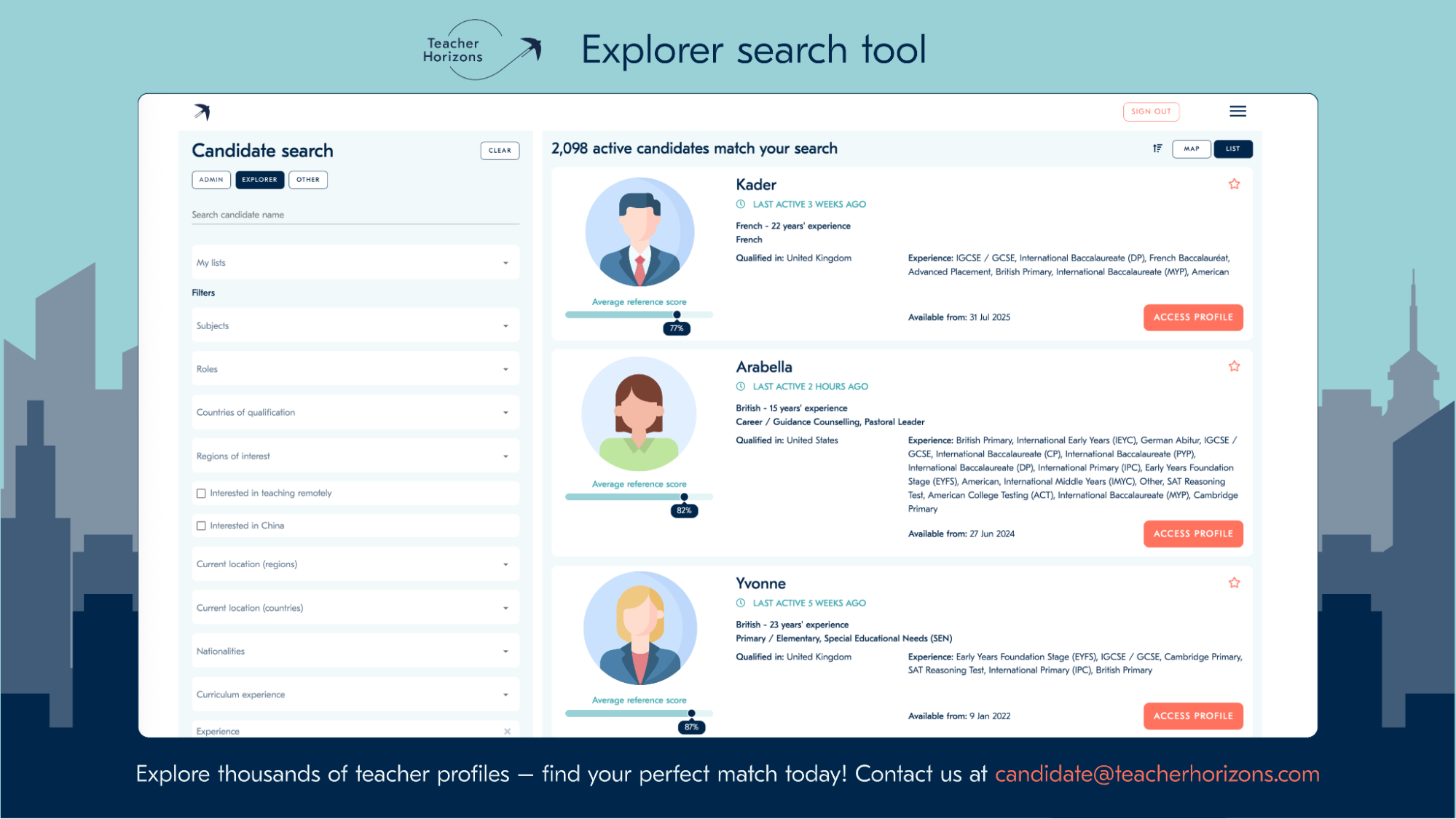This screenshot has width=1456, height=819.
Task: Click Kader's 77% reference score slider
Action: 639,314
